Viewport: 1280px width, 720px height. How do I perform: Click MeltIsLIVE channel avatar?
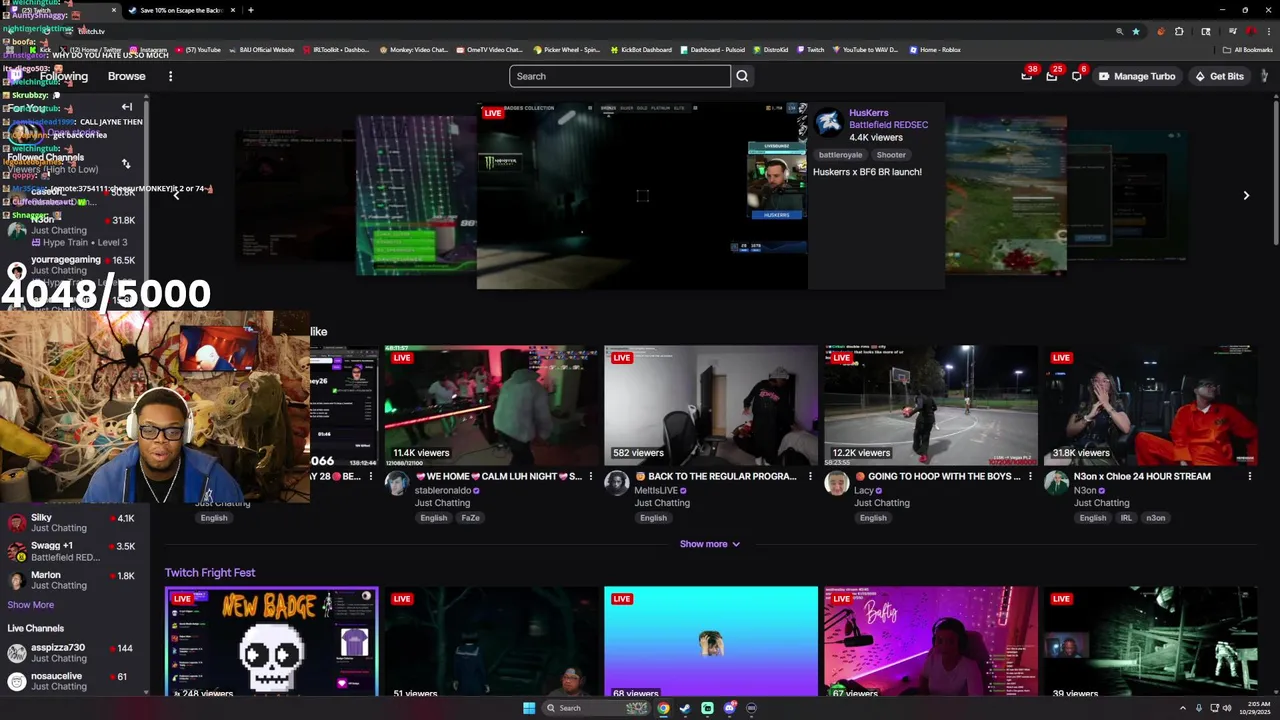click(616, 483)
